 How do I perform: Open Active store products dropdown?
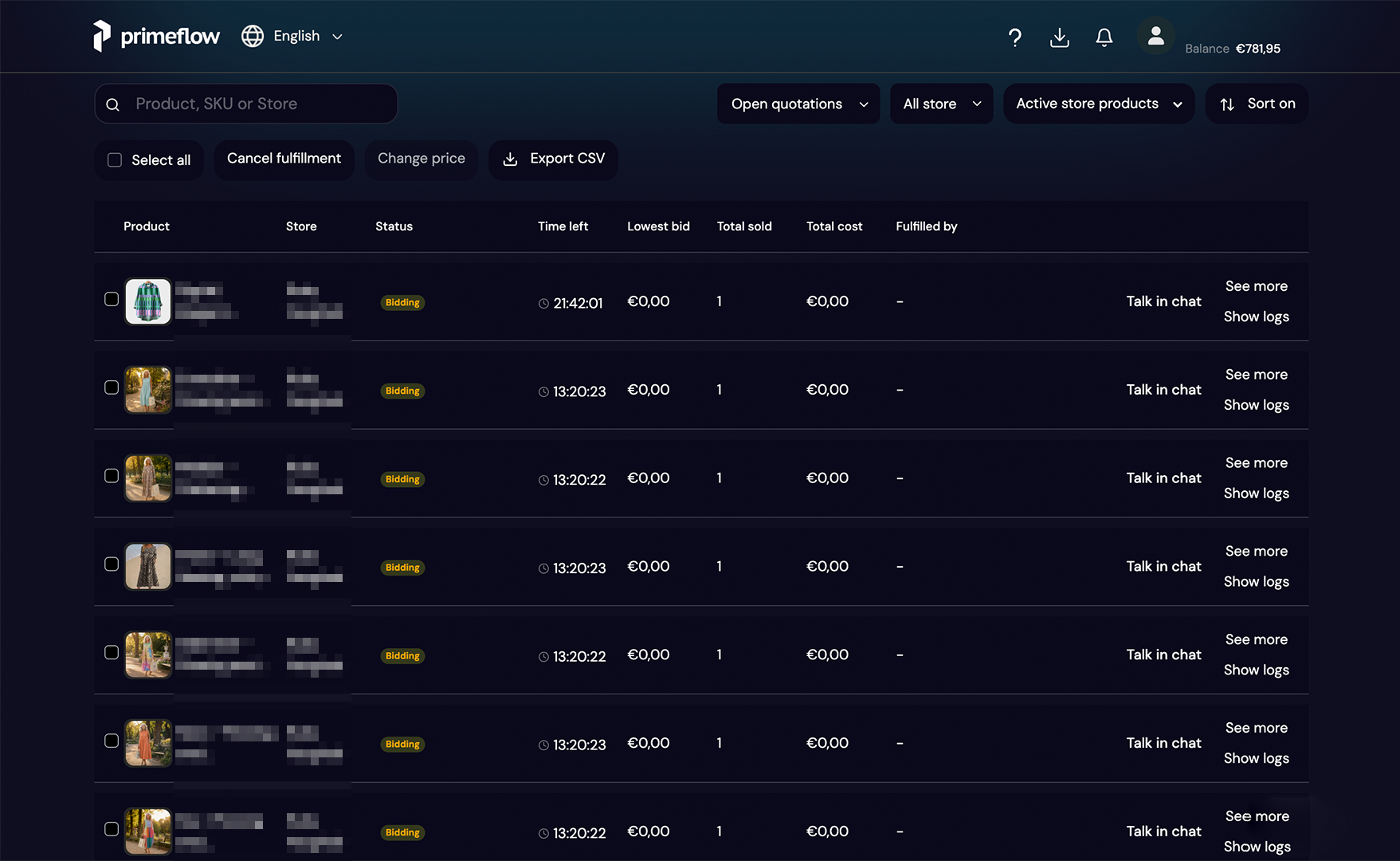pos(1099,104)
